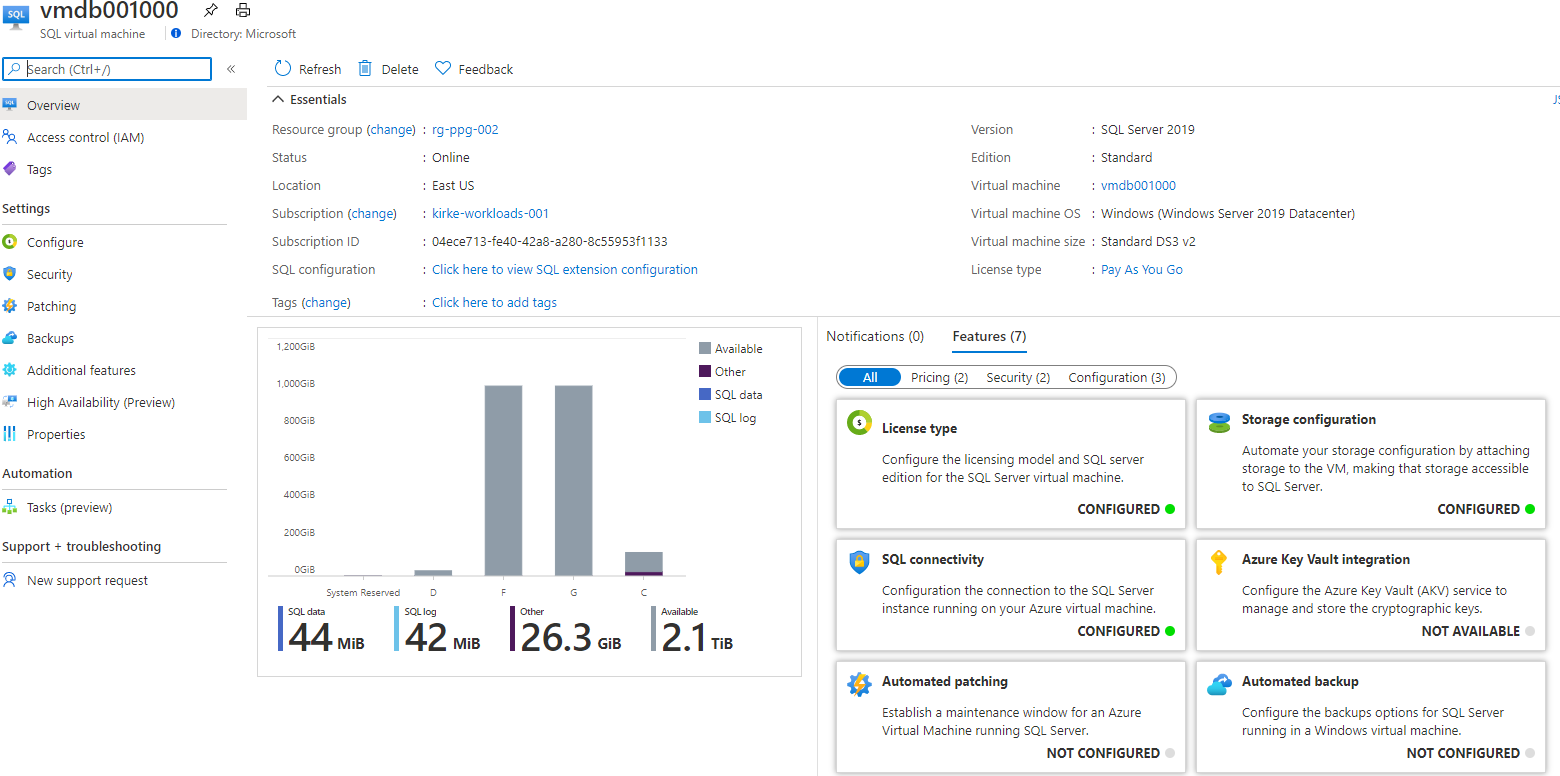1560x776 pixels.
Task: Click the SQL Server 2019 version text
Action: (1148, 129)
